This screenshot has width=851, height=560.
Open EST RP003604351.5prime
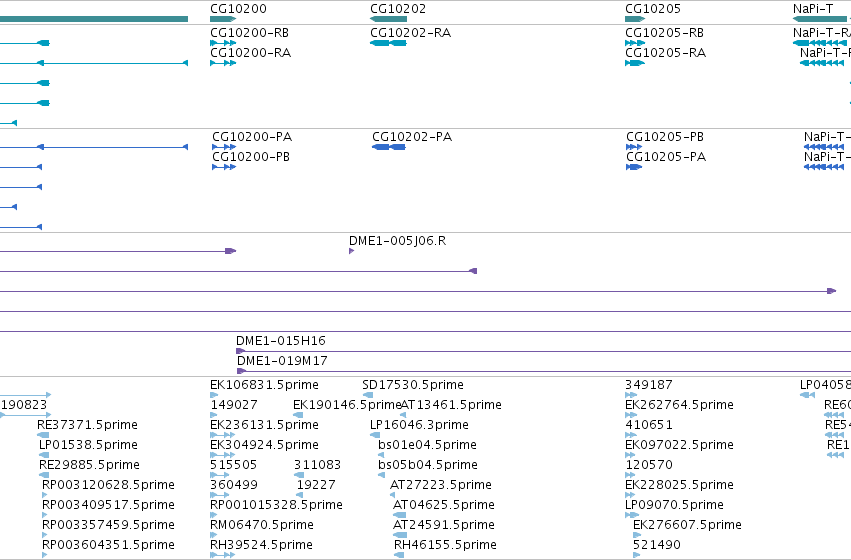pos(108,545)
